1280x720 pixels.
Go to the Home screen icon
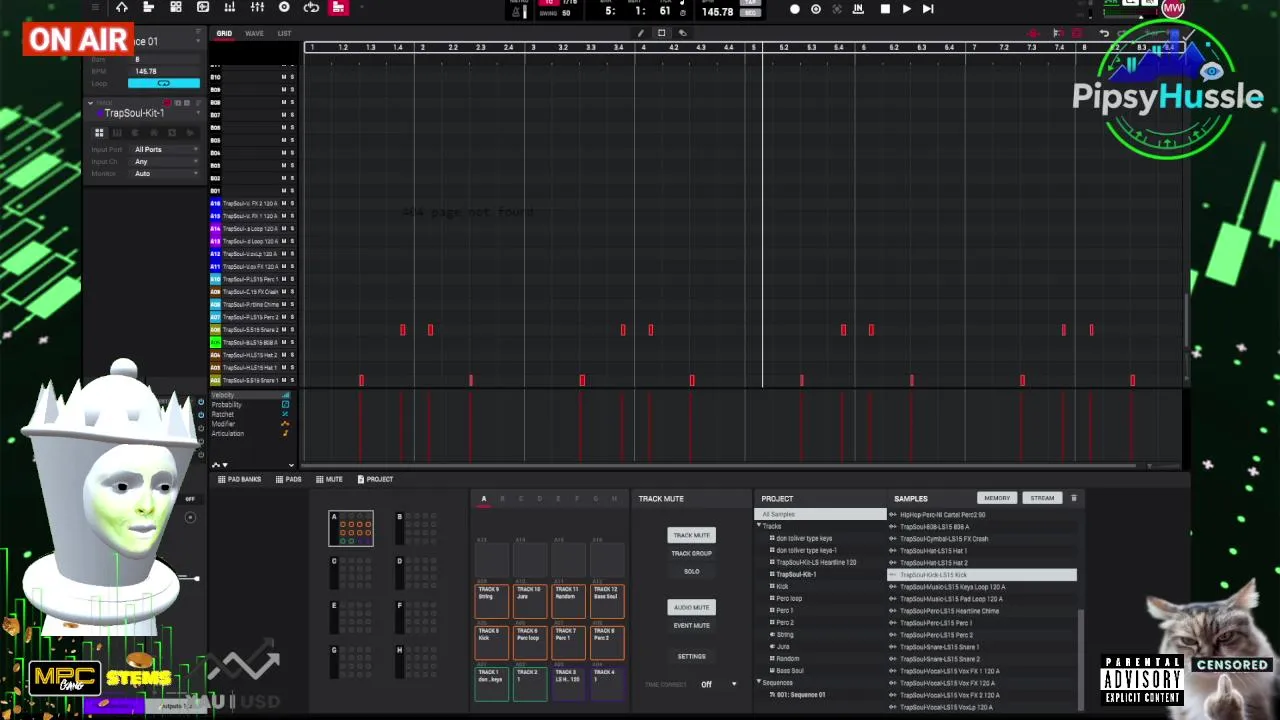coord(122,8)
